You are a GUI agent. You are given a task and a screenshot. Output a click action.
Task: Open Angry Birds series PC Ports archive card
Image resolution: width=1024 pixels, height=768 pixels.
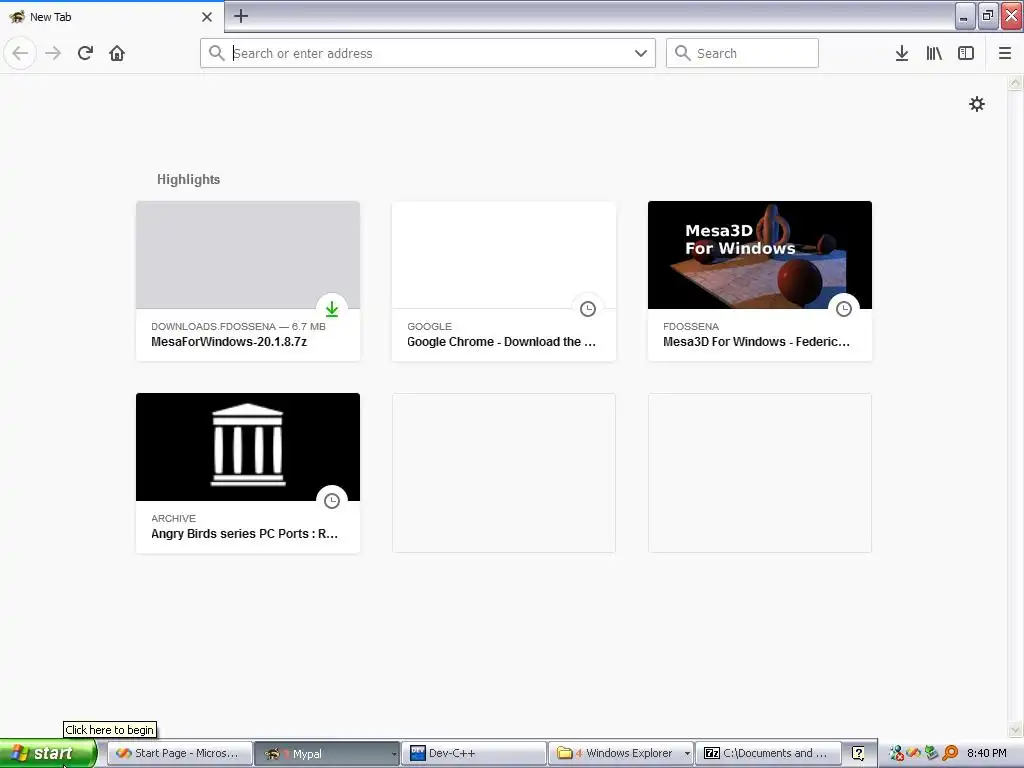coord(248,473)
